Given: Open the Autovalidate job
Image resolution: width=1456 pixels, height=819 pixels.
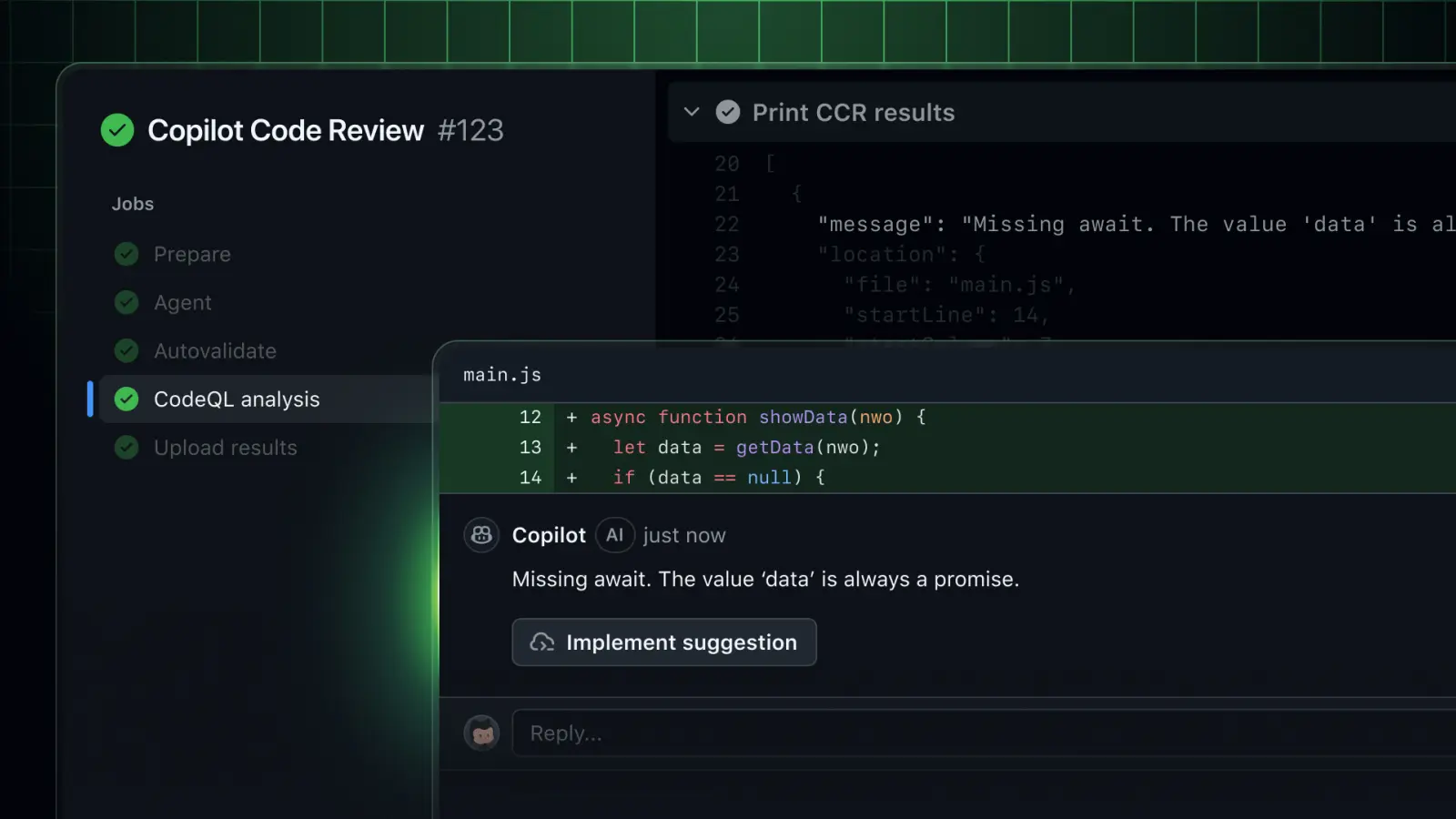Looking at the screenshot, I should [x=215, y=350].
